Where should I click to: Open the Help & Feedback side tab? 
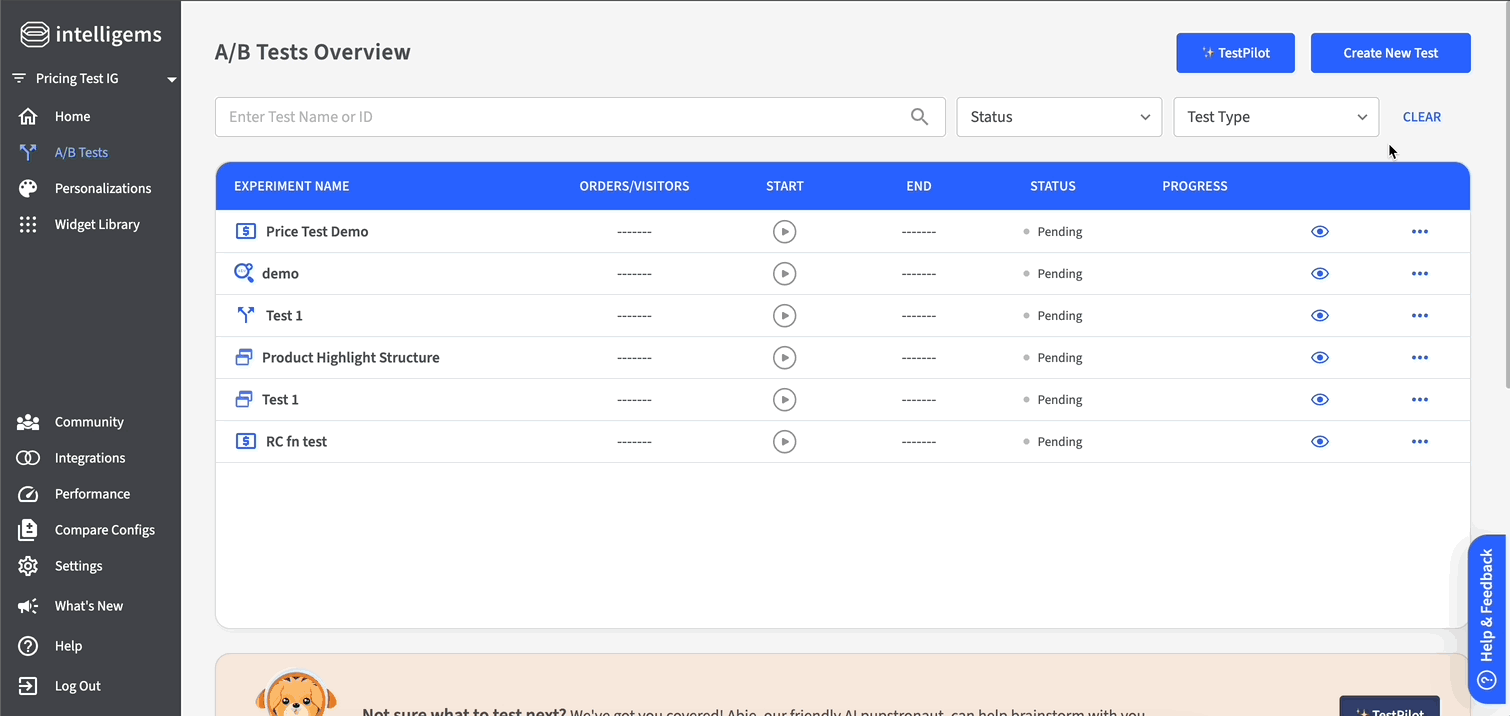pos(1486,618)
